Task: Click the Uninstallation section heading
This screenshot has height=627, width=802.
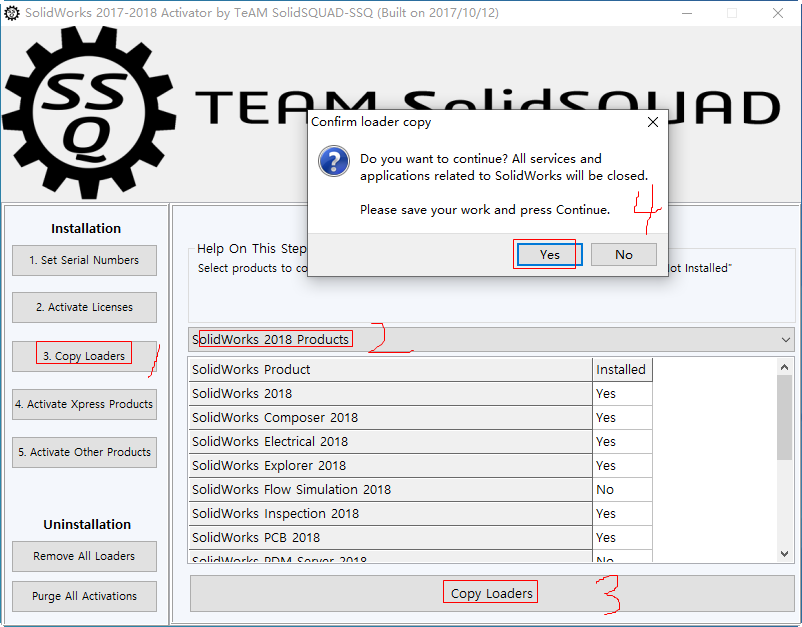Action: [x=87, y=525]
